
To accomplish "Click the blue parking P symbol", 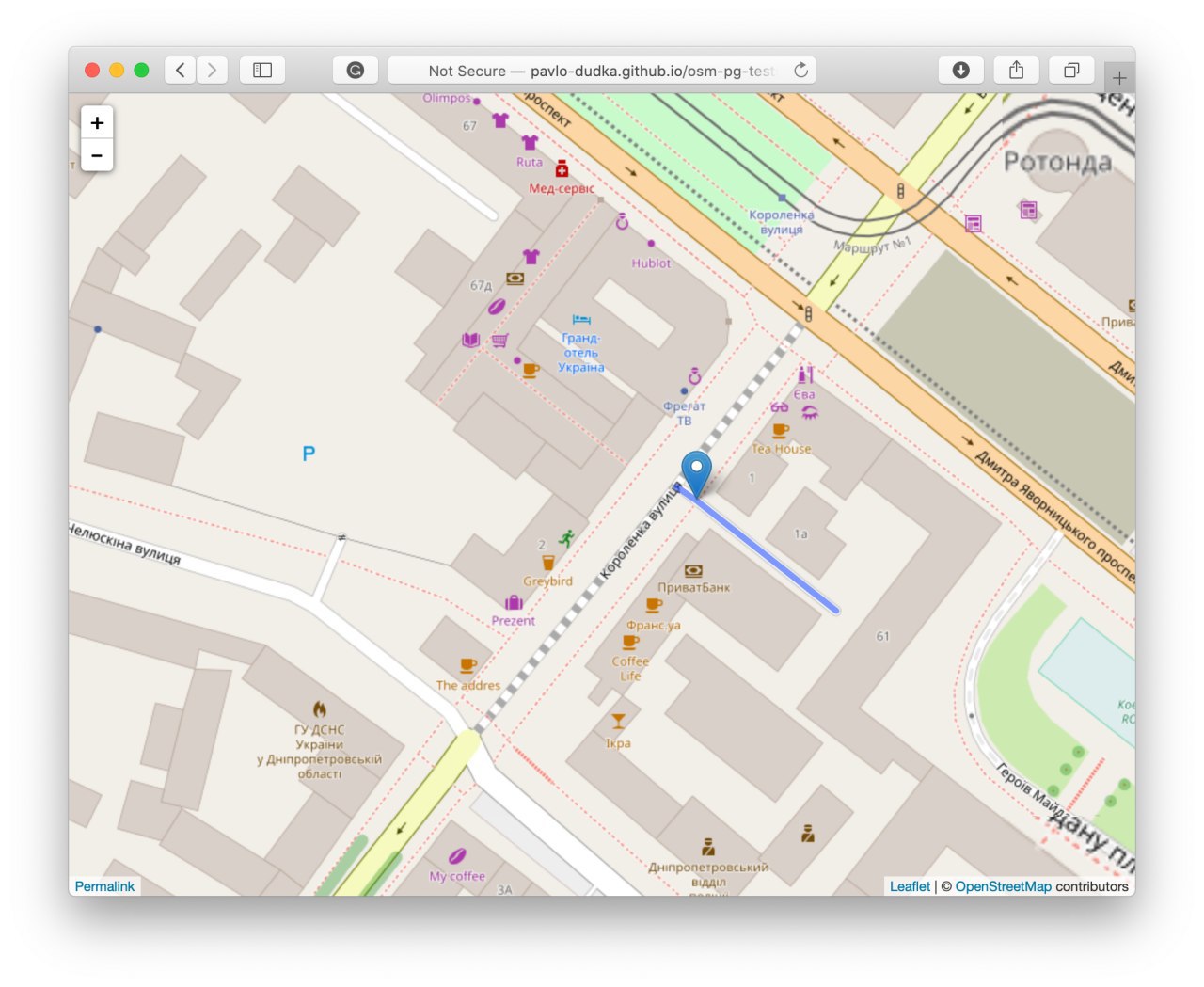I will tap(309, 454).
